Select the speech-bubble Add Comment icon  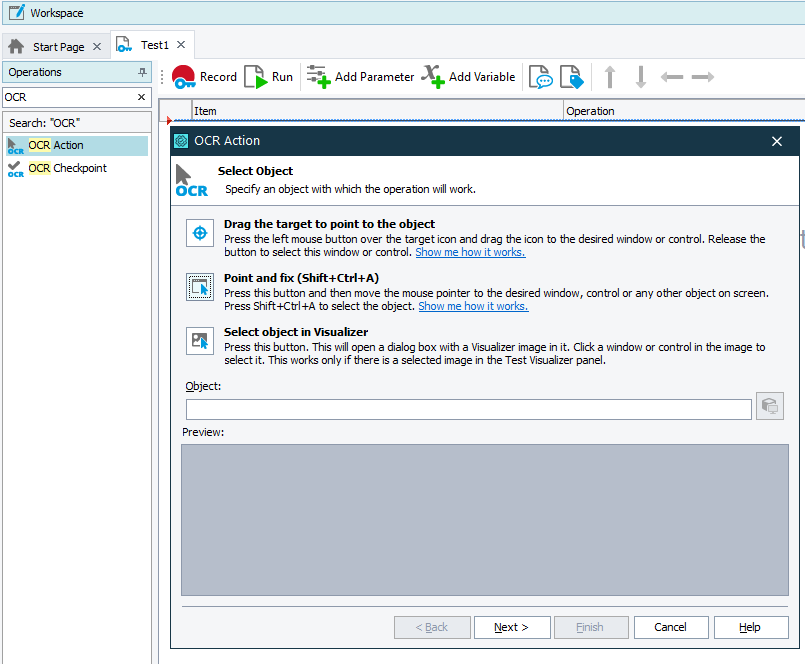pyautogui.click(x=541, y=76)
